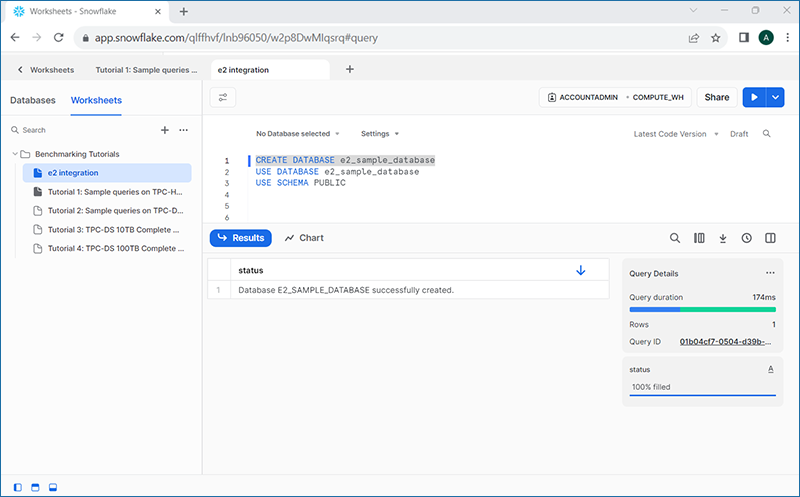Open the column selector icon in results

coord(699,238)
